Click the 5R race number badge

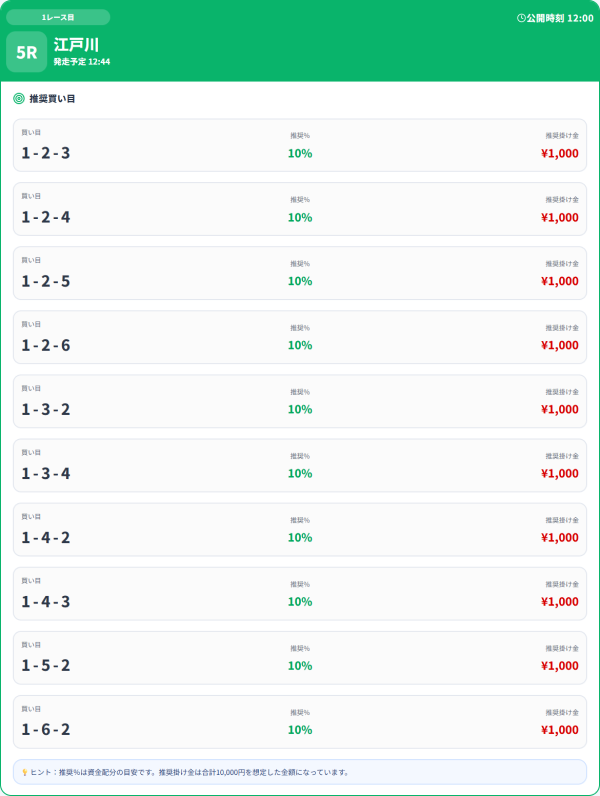(x=26, y=52)
